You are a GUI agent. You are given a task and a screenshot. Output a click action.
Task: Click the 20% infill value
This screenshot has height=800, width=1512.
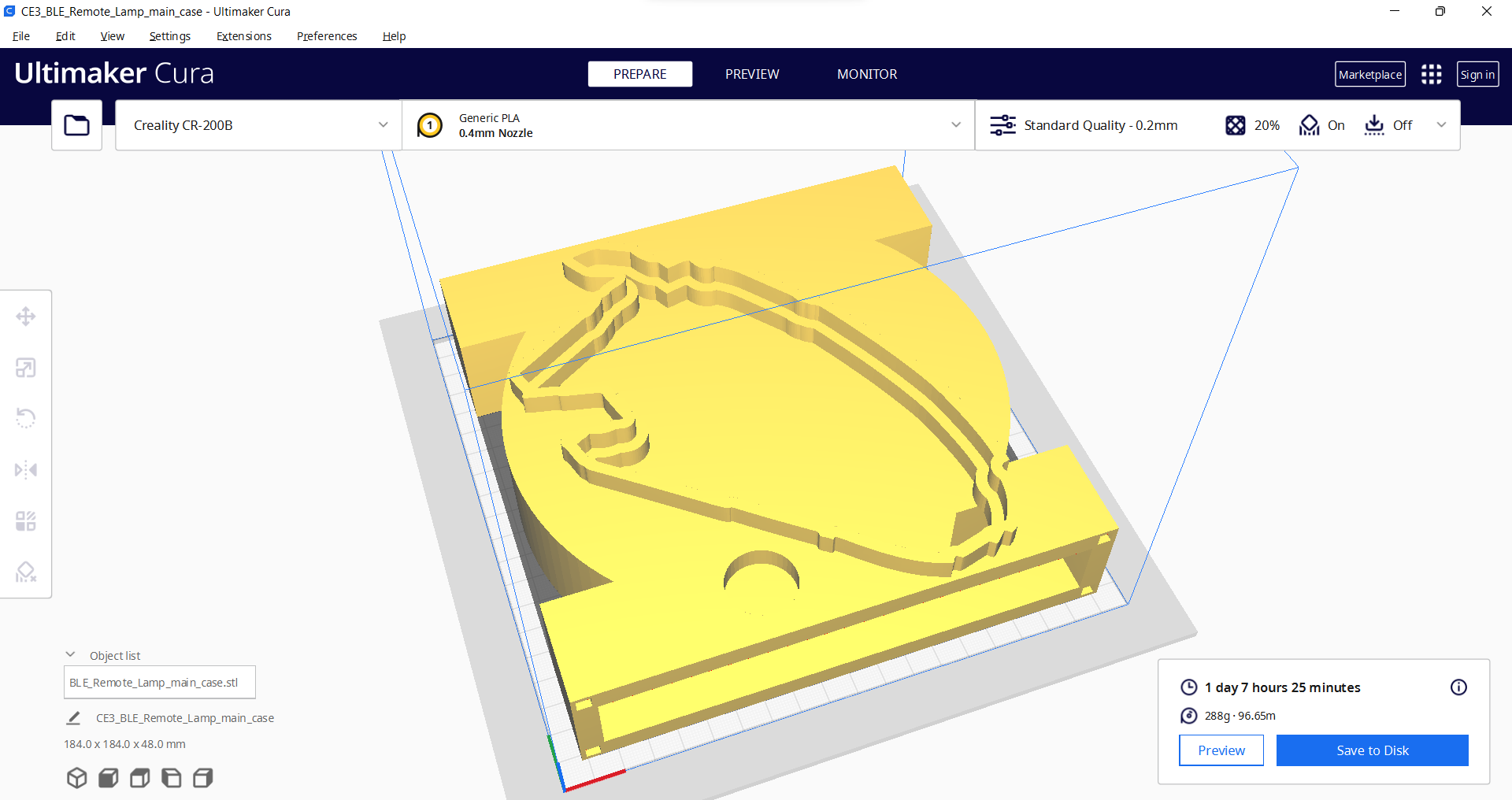1267,125
